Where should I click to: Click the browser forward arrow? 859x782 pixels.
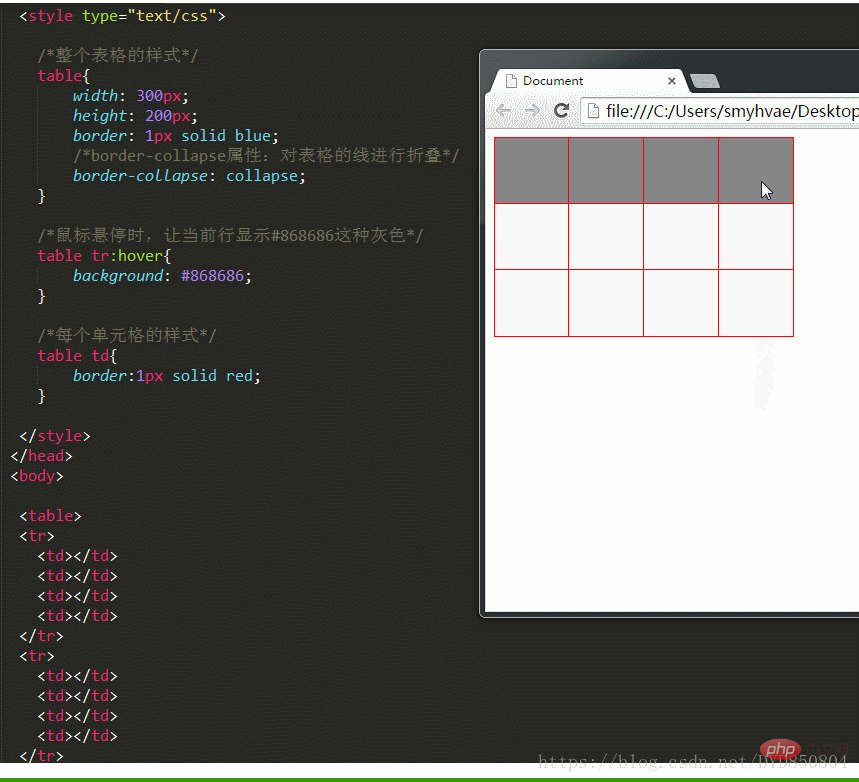[x=532, y=111]
